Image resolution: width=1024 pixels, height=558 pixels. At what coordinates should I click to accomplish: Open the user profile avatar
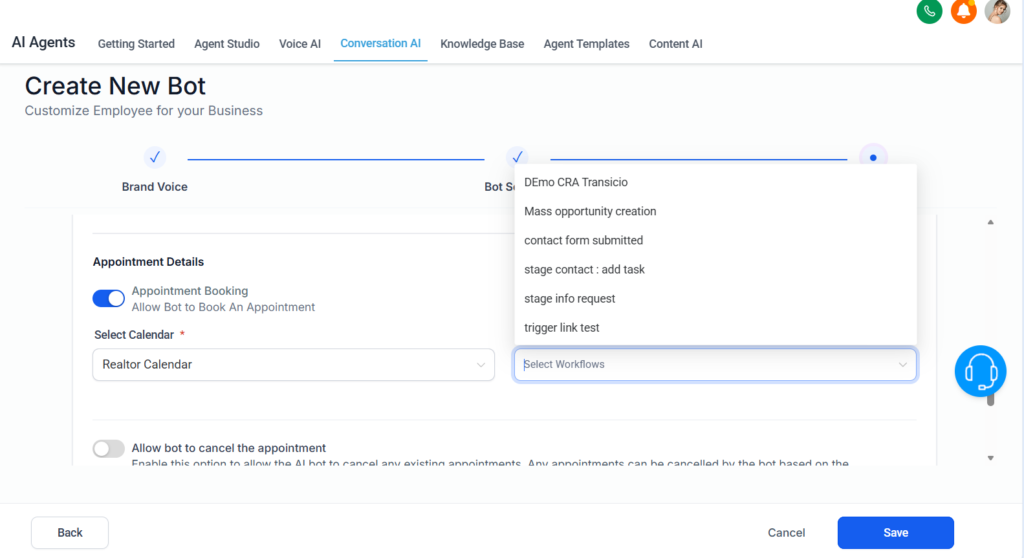[x=997, y=11]
